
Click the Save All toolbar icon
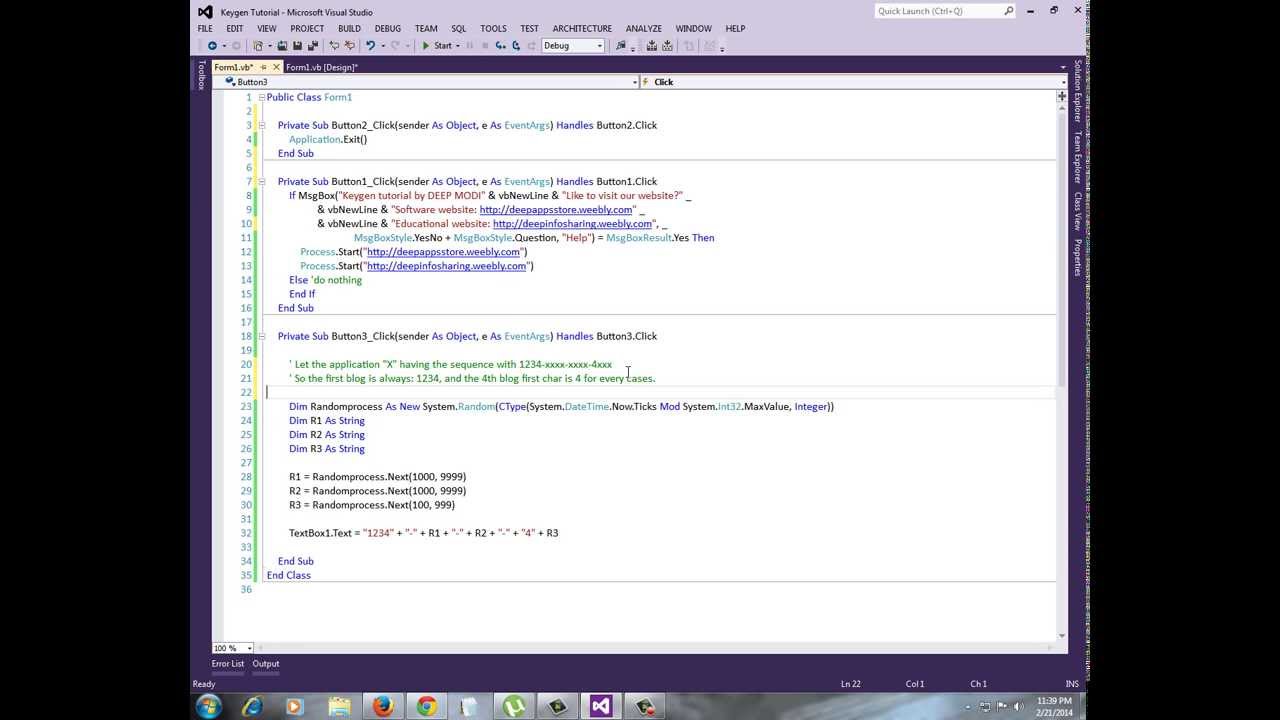tap(314, 45)
